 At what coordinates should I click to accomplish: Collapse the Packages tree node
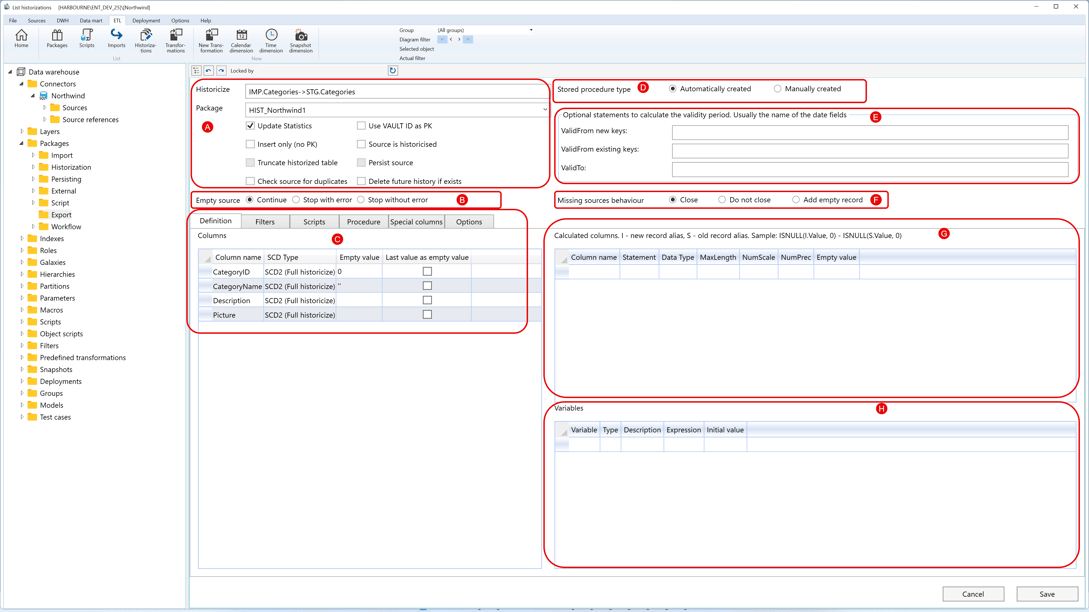pos(22,143)
